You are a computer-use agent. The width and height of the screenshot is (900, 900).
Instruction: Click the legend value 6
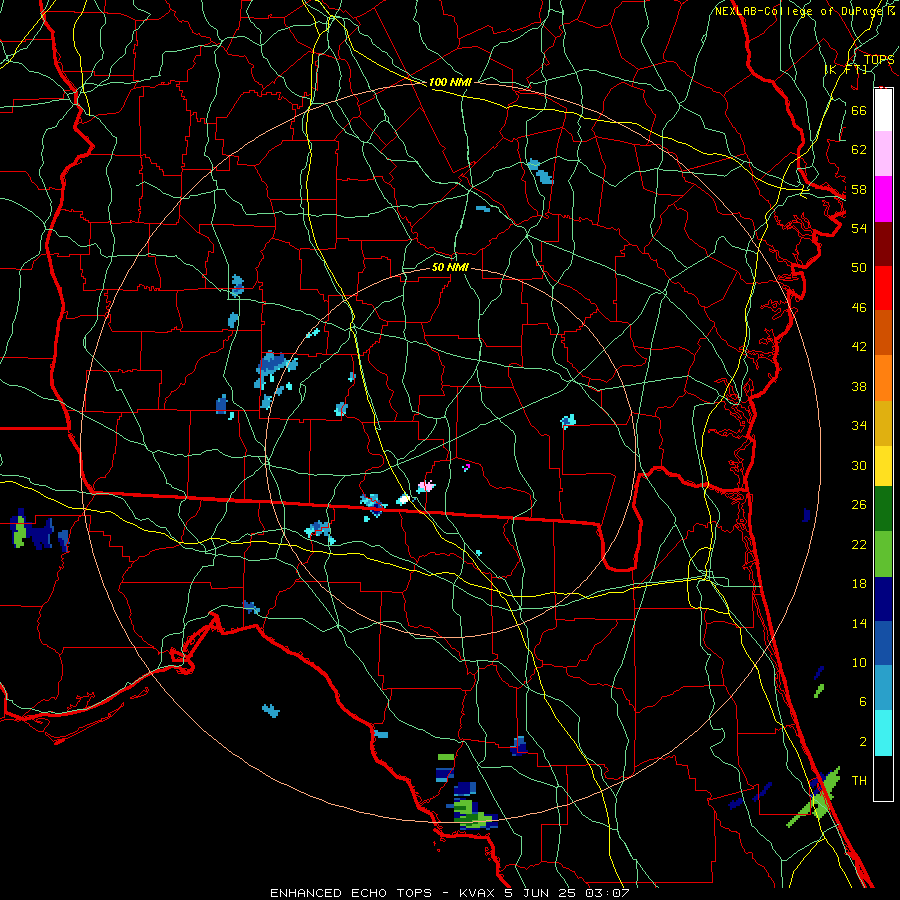tap(862, 702)
